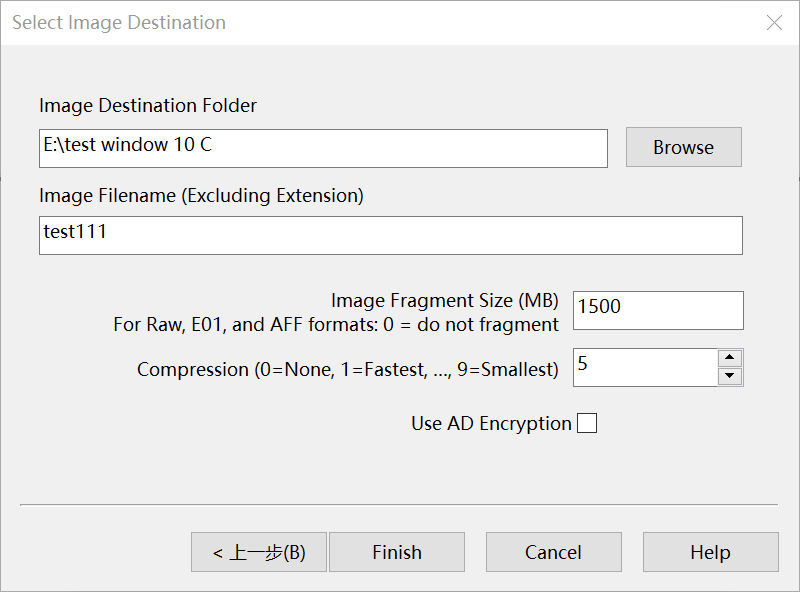Click the Select Image Destination title bar
This screenshot has width=800, height=592.
pos(300,23)
